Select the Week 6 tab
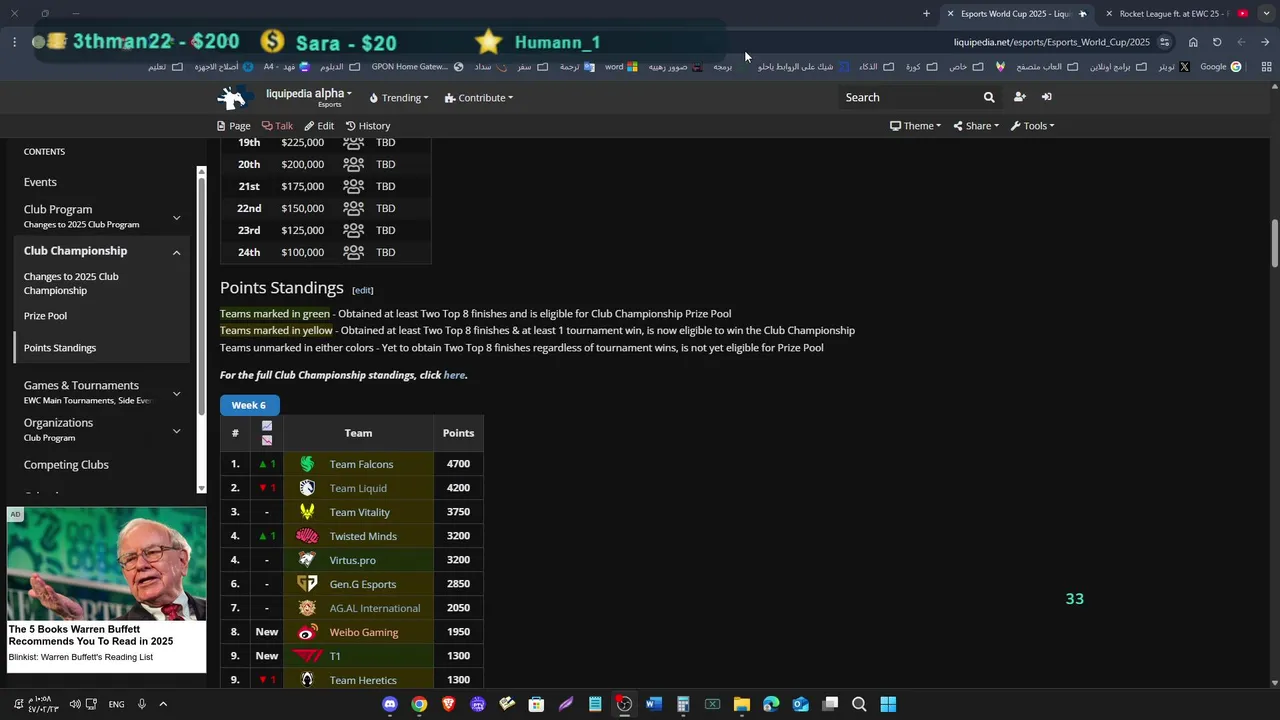 (x=249, y=405)
